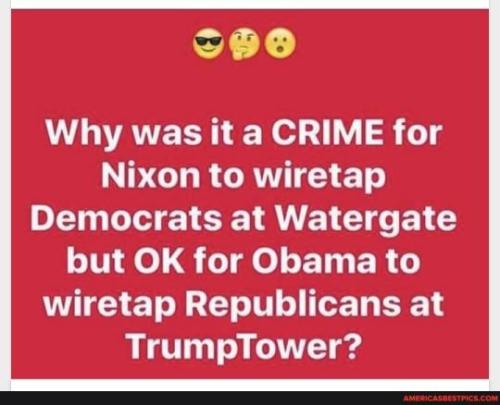Click the word wiretap beside Nixon to
Screen dimensions: 500x405
320,177
